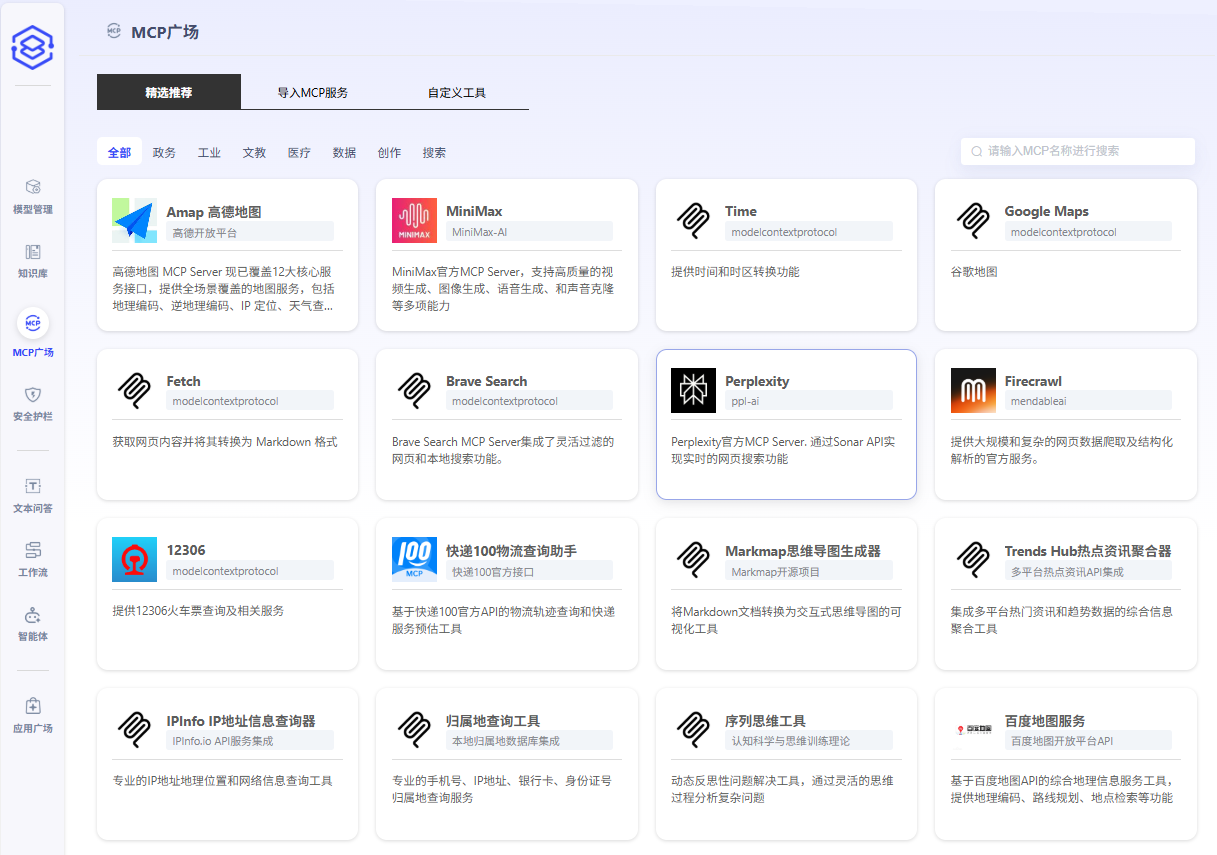Click the Brave Search card icon
This screenshot has width=1217, height=855.
click(x=414, y=390)
